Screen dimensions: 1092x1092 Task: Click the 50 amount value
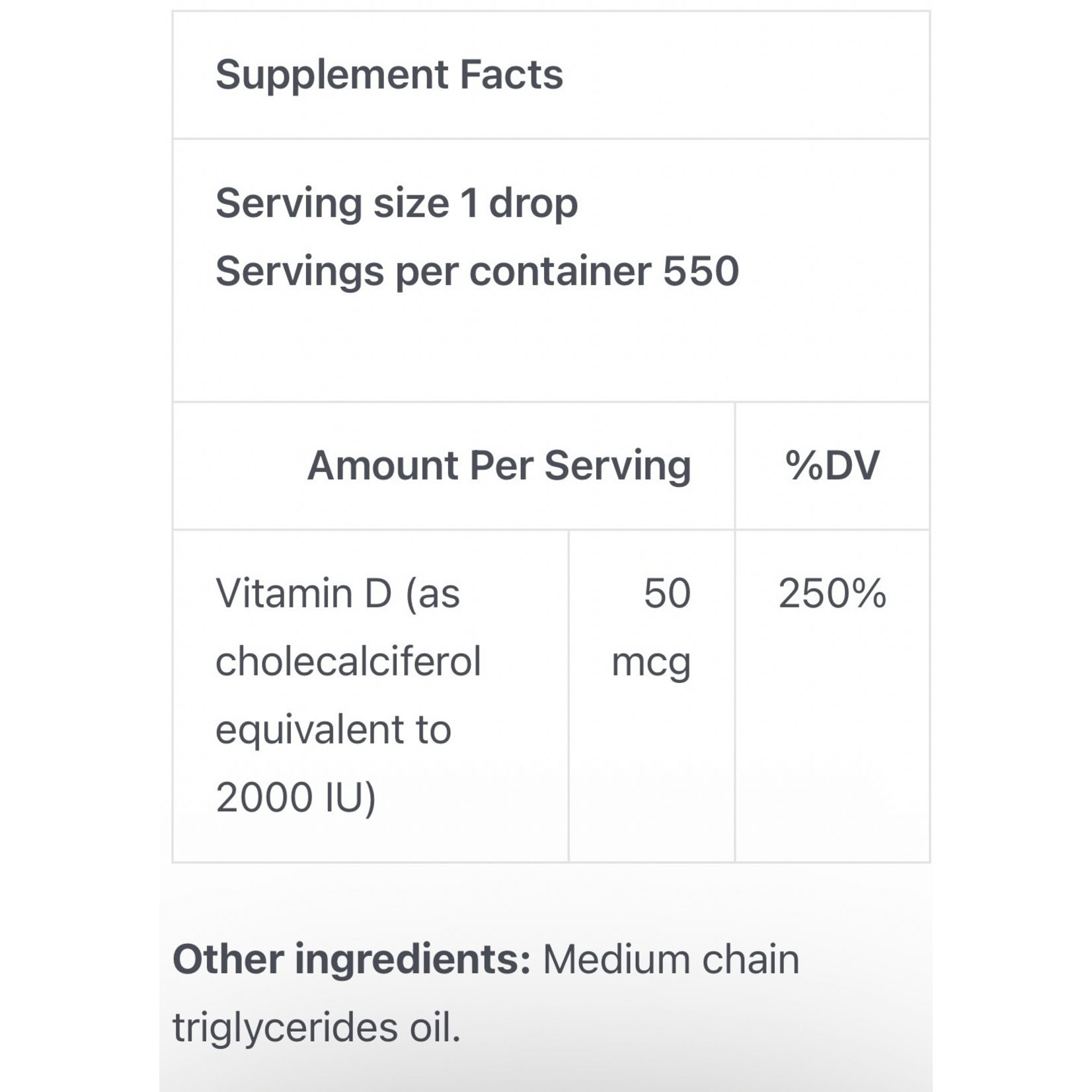[x=666, y=593]
